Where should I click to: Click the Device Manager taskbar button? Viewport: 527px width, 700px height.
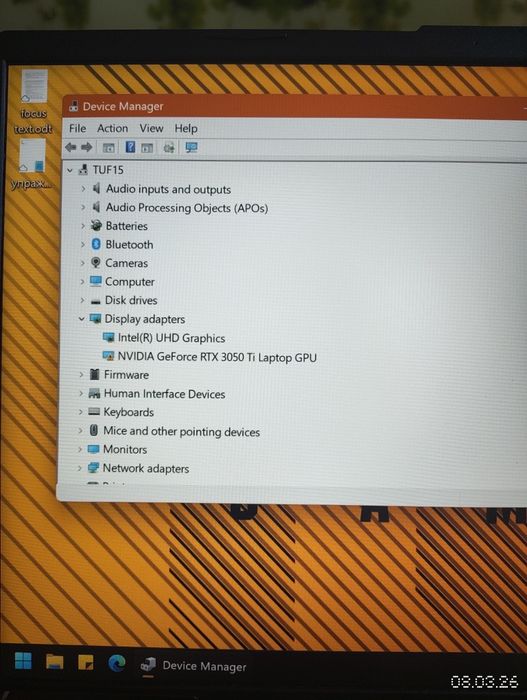click(193, 666)
